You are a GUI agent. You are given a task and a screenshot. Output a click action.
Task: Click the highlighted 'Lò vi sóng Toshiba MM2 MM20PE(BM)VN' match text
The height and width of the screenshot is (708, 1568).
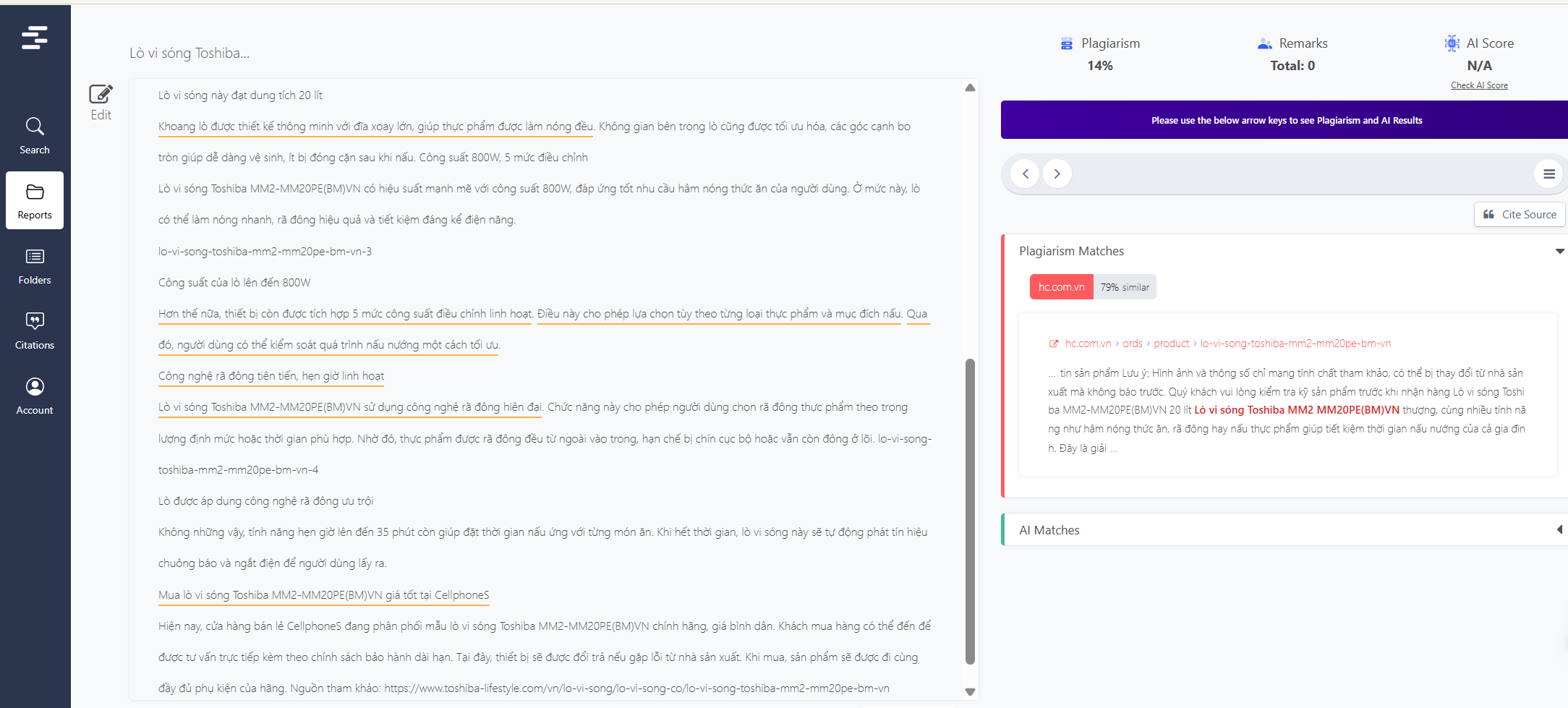tap(1297, 410)
